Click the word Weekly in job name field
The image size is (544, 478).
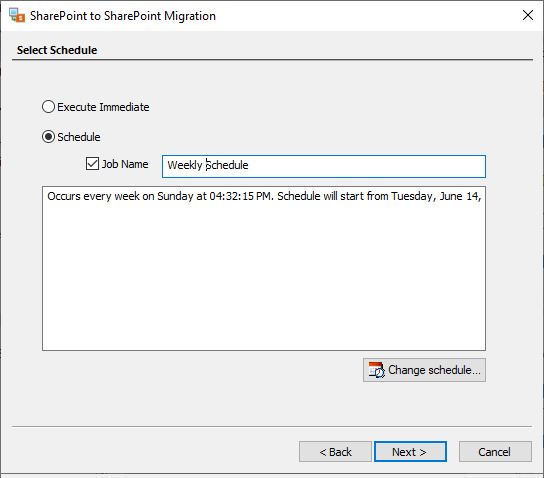[185, 165]
